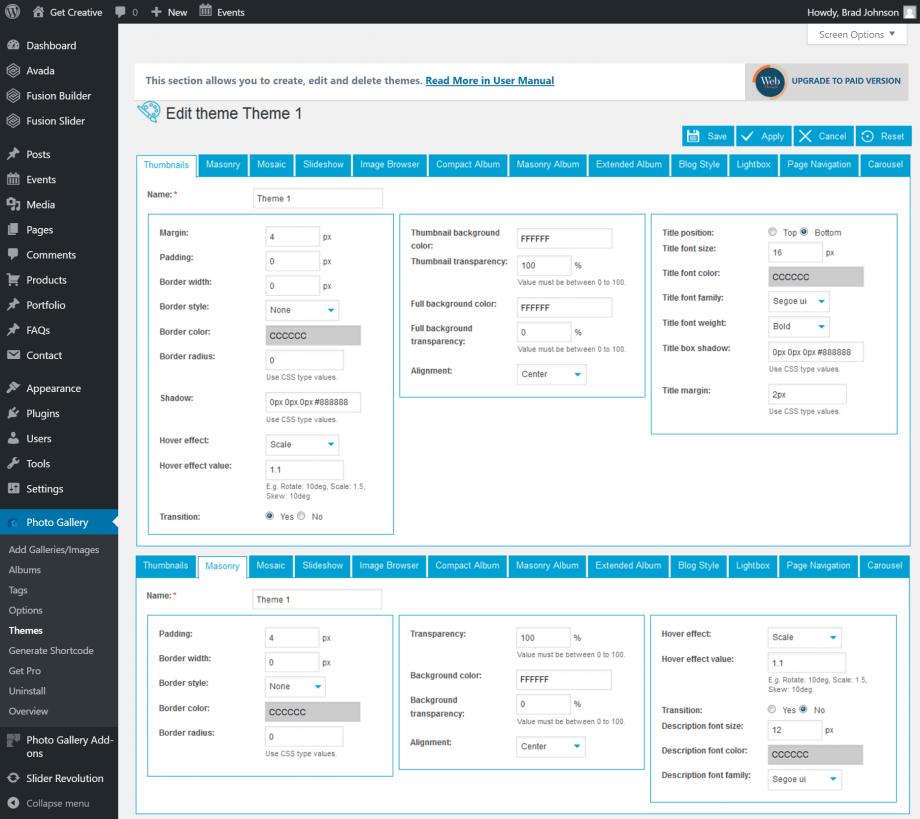
Task: Click the Thumbnails Border color swatch
Action: click(x=313, y=335)
